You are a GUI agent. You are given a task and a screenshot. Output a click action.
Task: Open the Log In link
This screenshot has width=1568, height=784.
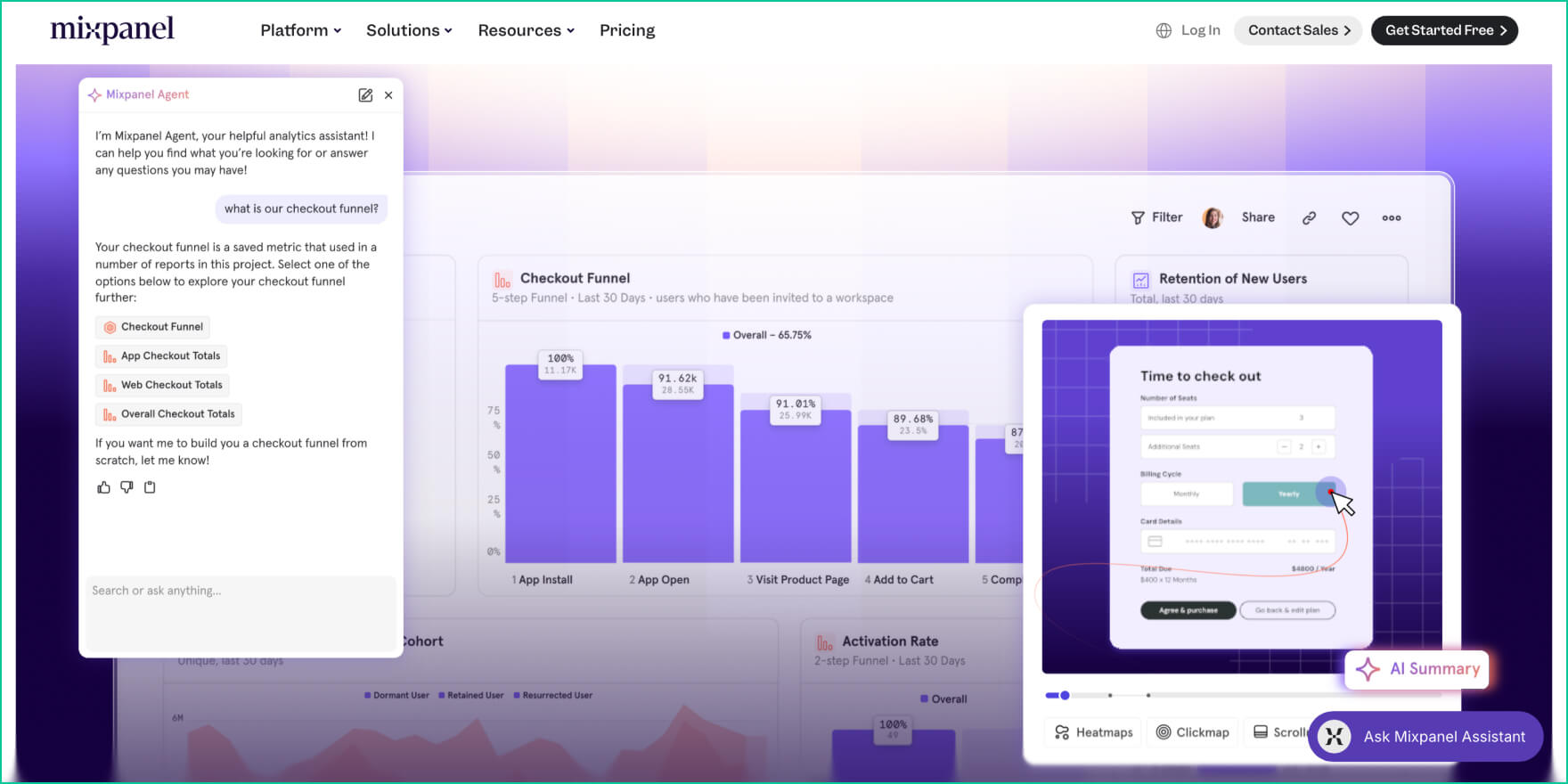tap(1200, 30)
